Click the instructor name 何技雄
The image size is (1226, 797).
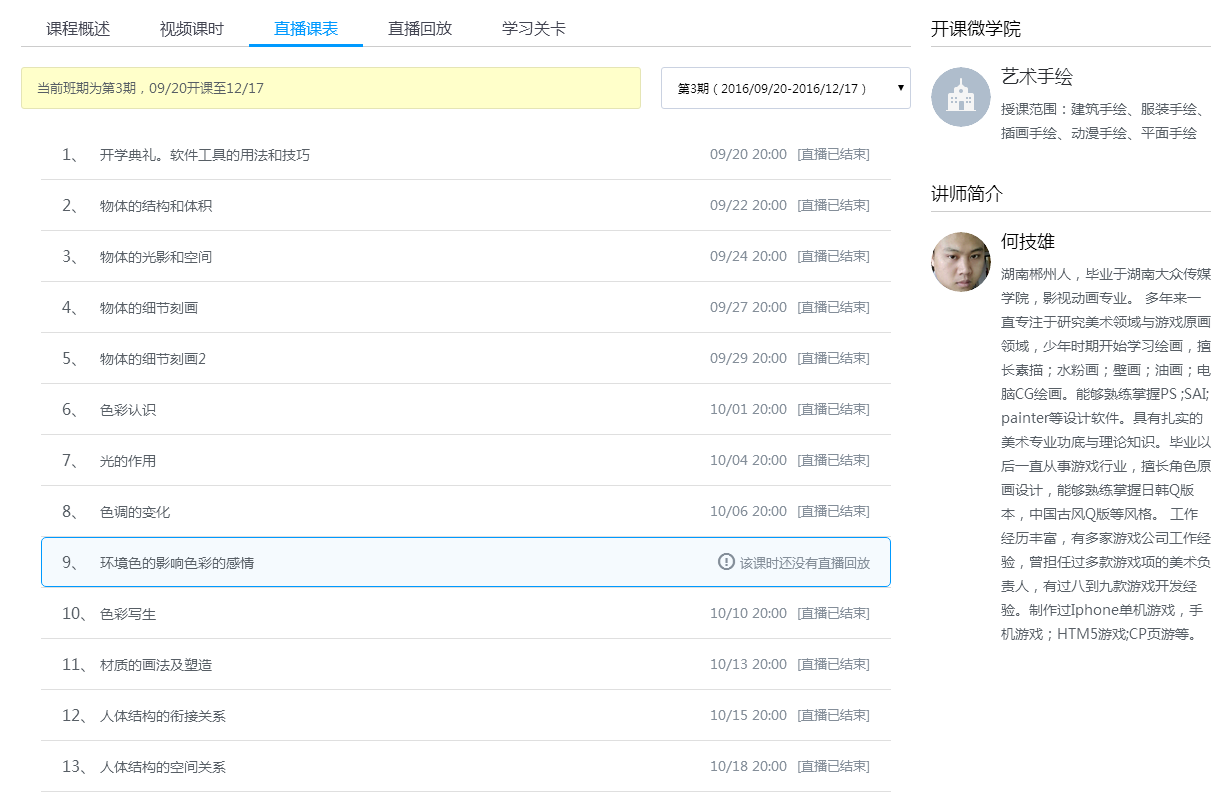pos(1027,242)
